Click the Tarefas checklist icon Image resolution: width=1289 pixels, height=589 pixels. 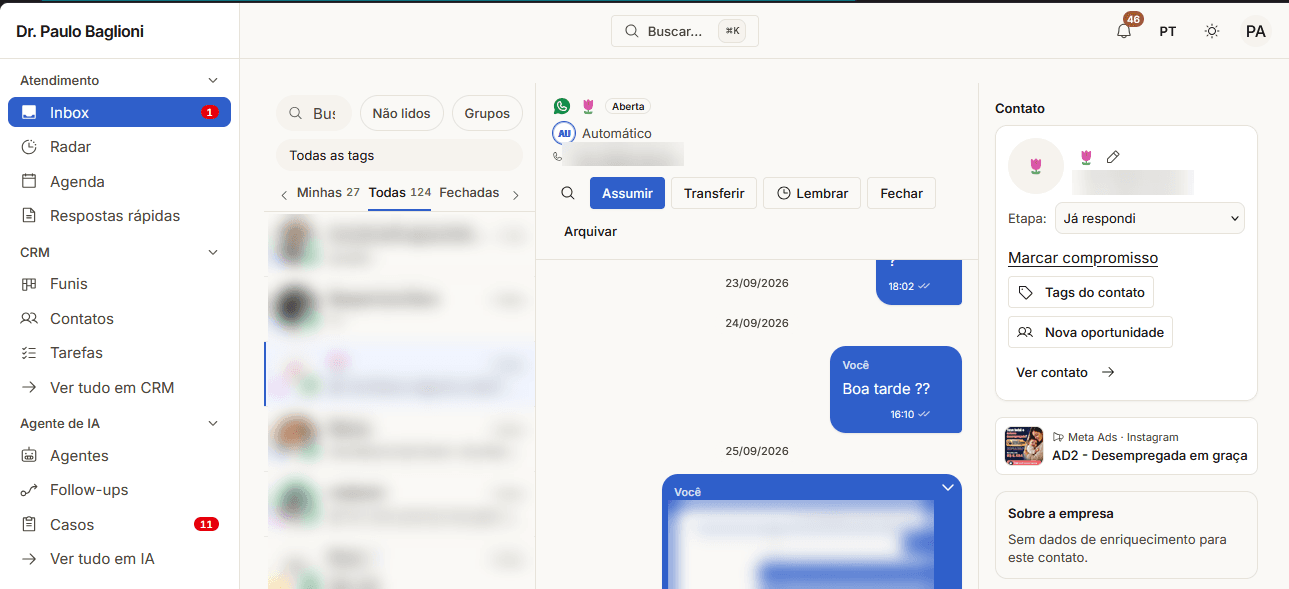(29, 353)
